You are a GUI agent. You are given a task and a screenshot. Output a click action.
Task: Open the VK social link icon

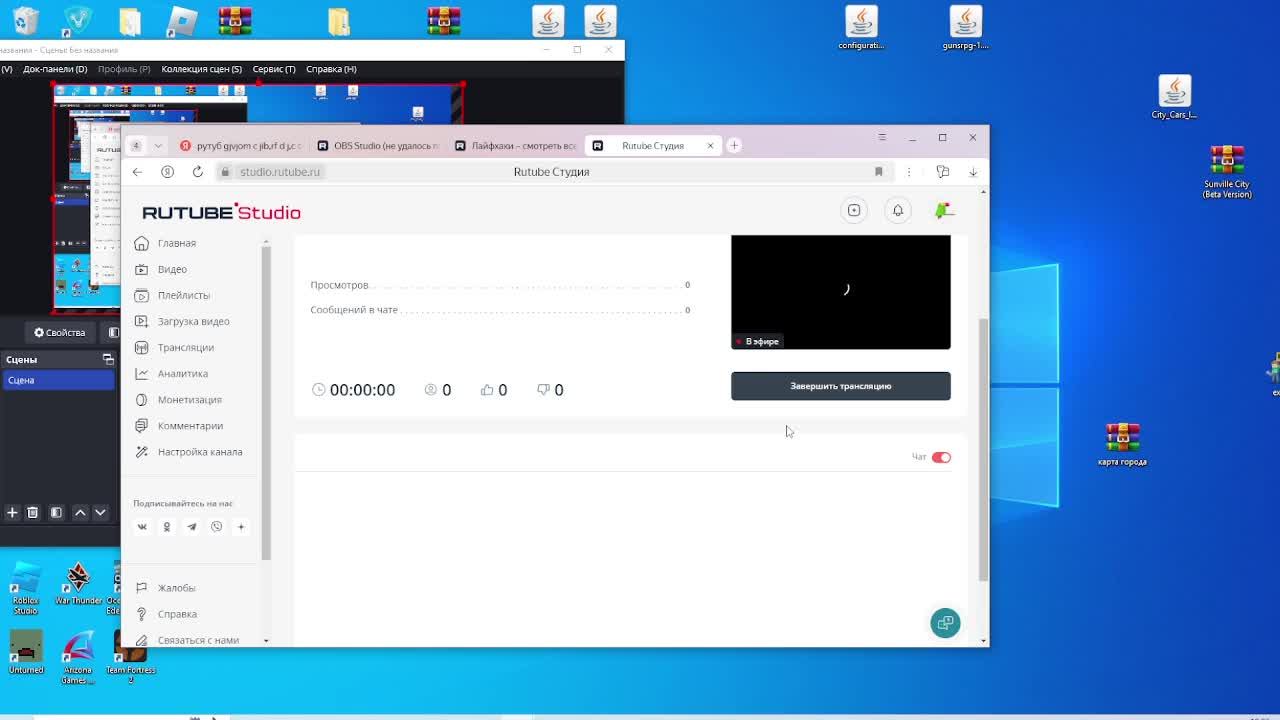coord(142,527)
